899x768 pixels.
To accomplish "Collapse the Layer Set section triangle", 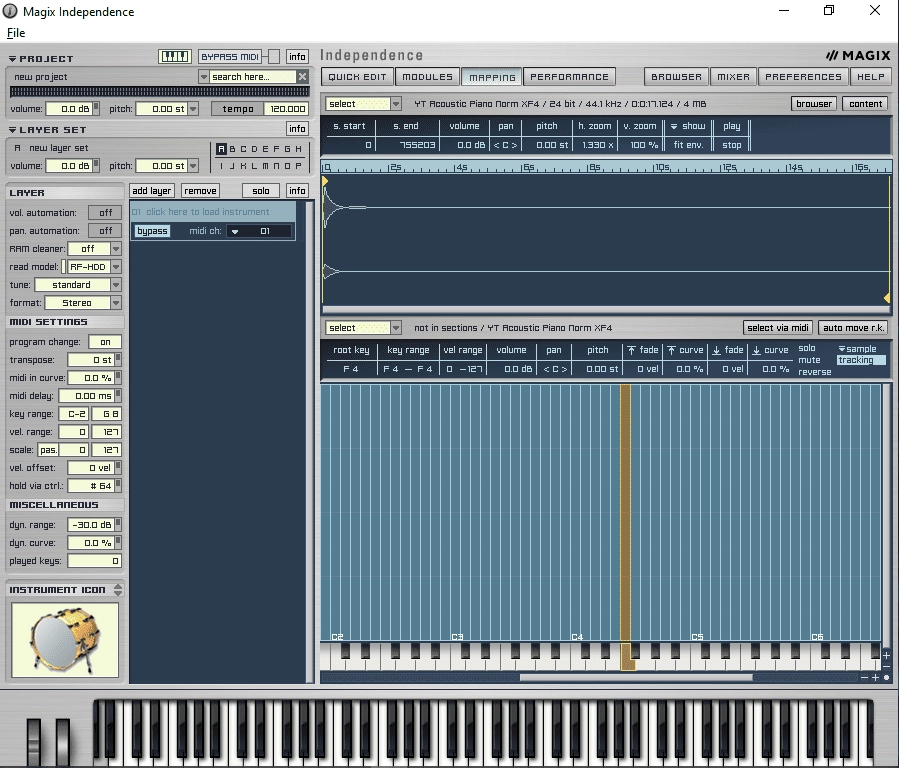I will pyautogui.click(x=13, y=130).
